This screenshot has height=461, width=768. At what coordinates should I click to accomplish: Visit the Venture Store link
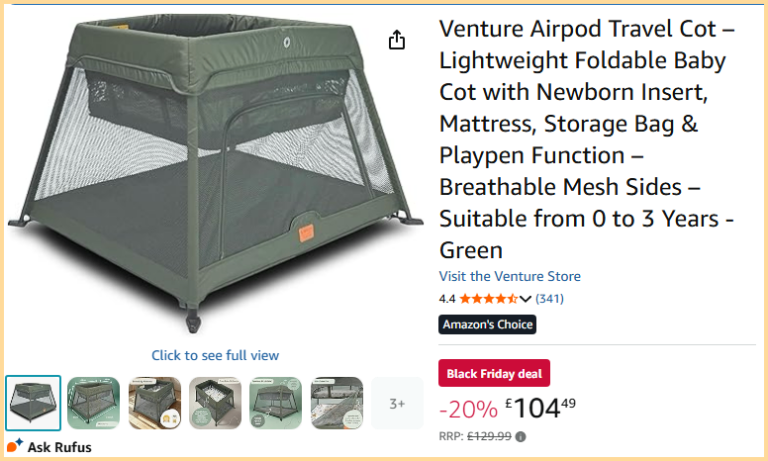509,276
